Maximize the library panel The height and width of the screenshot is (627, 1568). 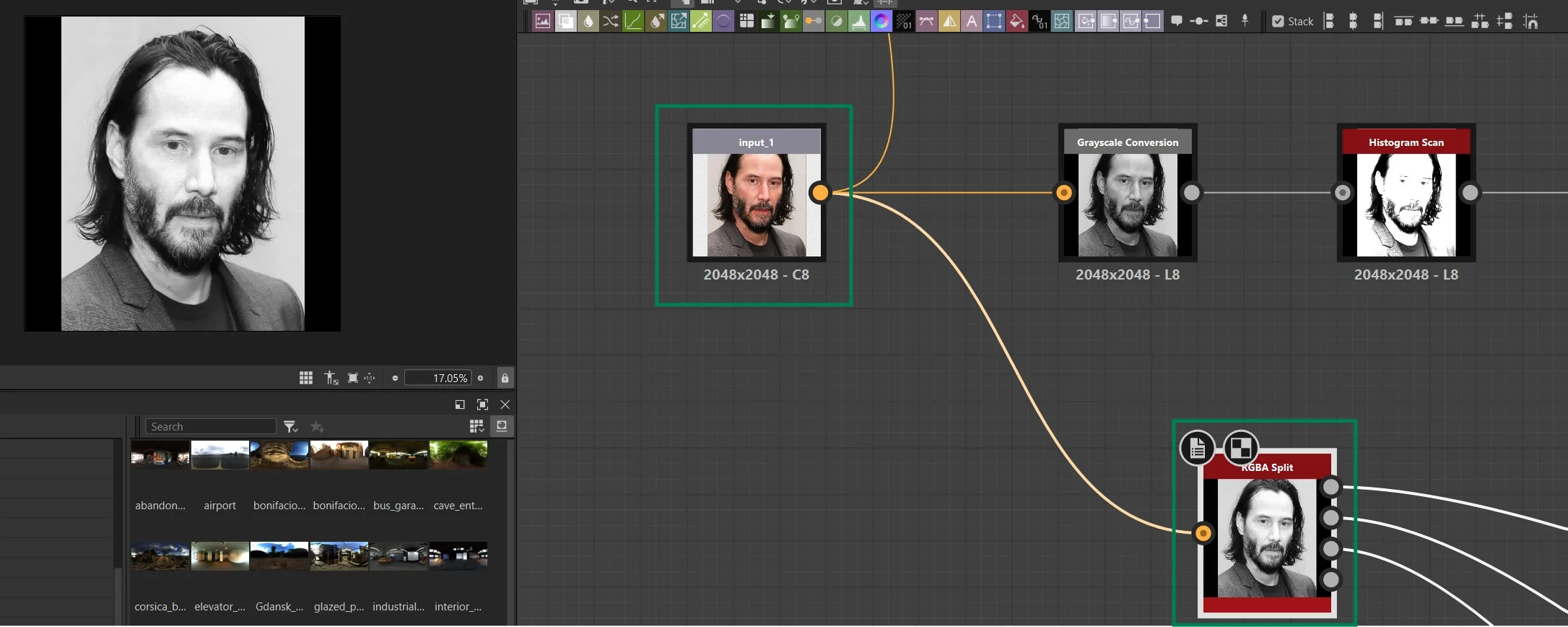pyautogui.click(x=482, y=405)
